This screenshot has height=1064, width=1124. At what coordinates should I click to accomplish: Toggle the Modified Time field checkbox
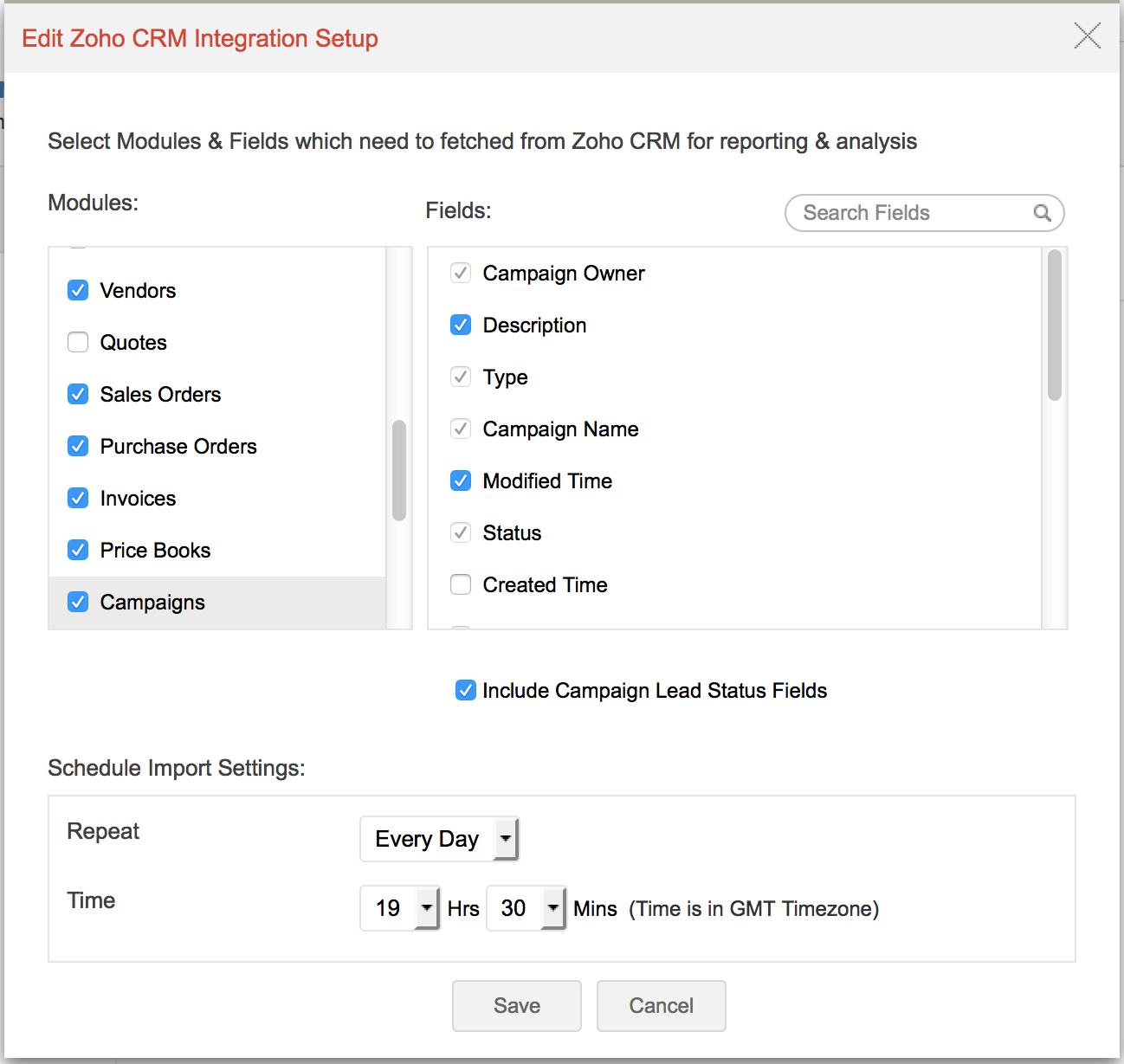tap(461, 480)
